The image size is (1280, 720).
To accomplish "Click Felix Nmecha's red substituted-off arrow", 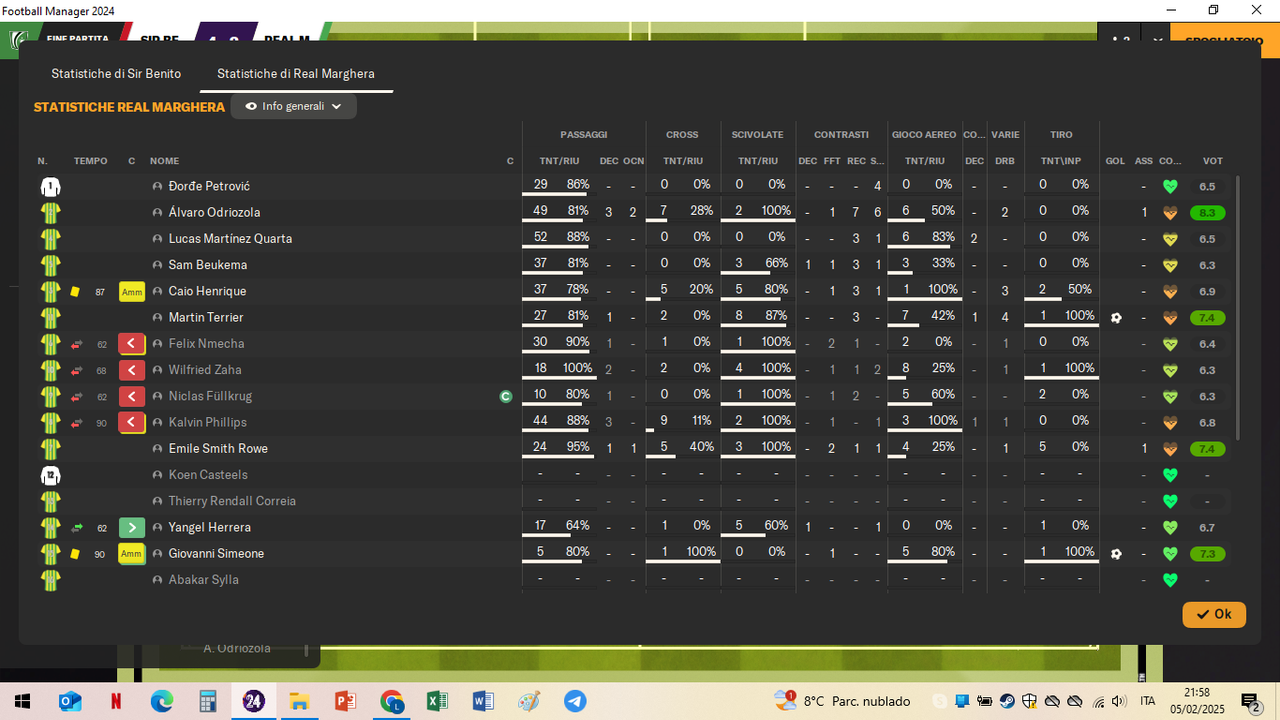I will point(132,344).
